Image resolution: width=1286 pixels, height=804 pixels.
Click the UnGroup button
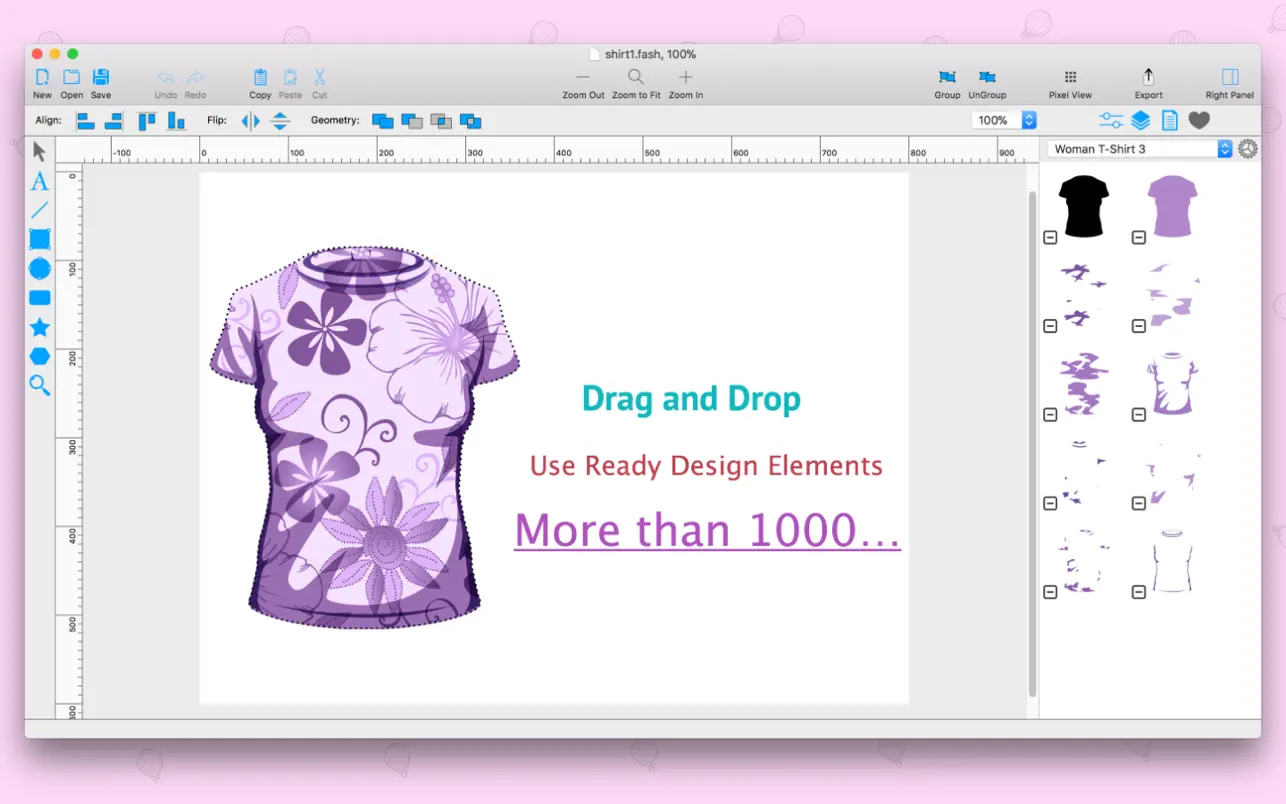987,81
